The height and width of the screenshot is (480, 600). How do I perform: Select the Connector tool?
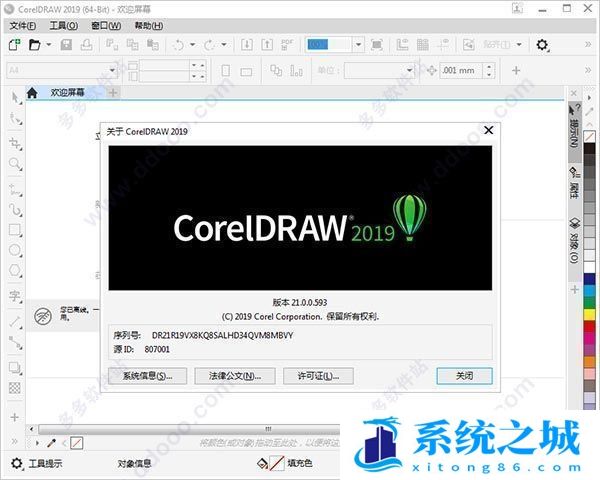[x=15, y=342]
